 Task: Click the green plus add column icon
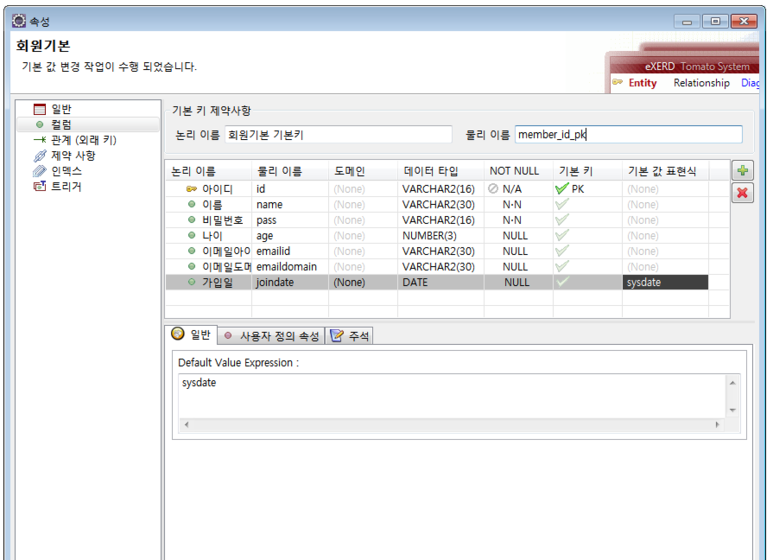click(742, 171)
